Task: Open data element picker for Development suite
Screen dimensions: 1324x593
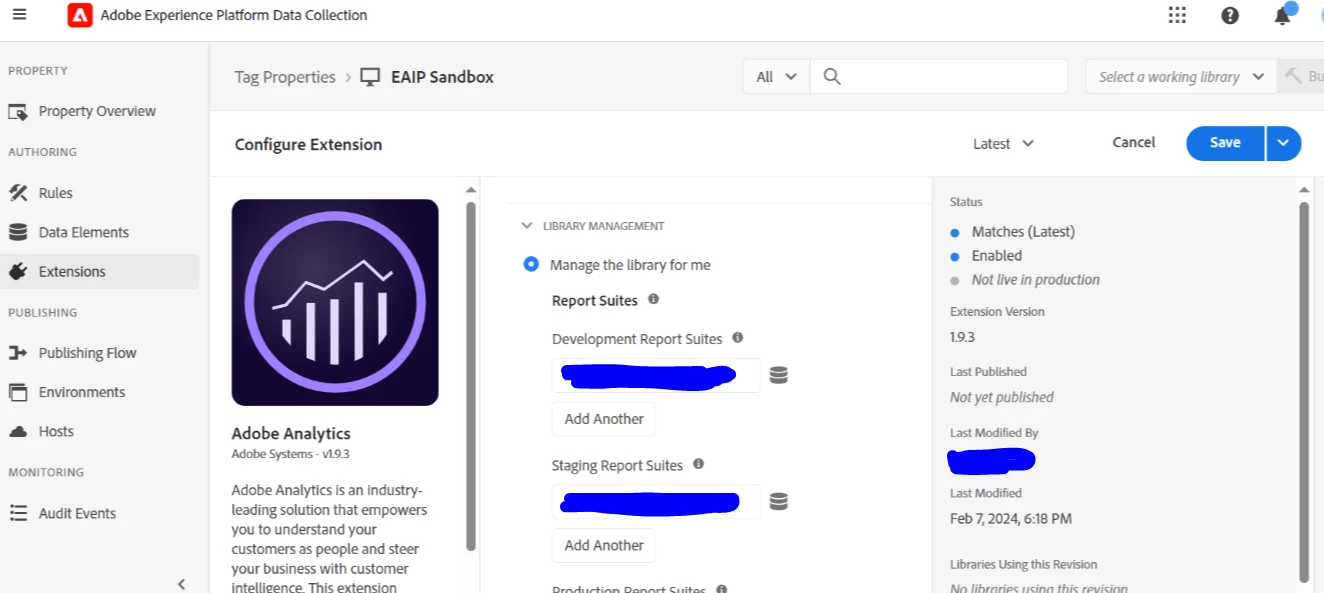Action: pyautogui.click(x=779, y=375)
